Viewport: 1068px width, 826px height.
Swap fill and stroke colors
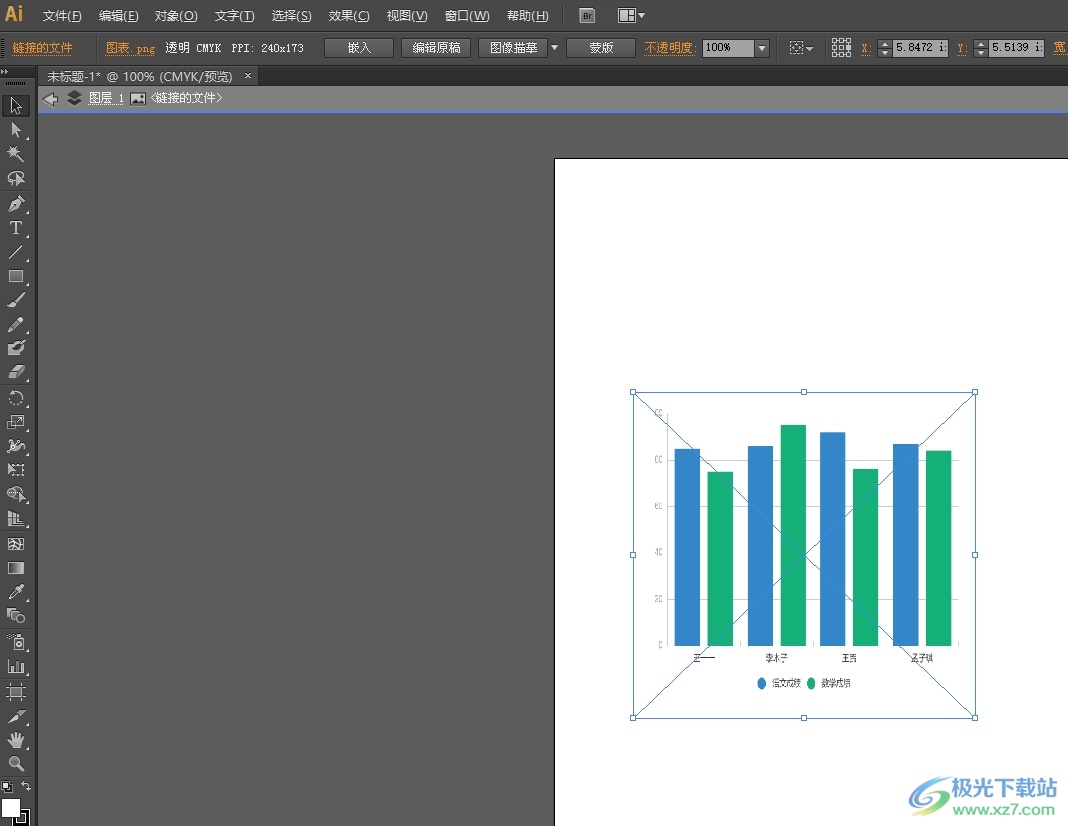[x=26, y=787]
